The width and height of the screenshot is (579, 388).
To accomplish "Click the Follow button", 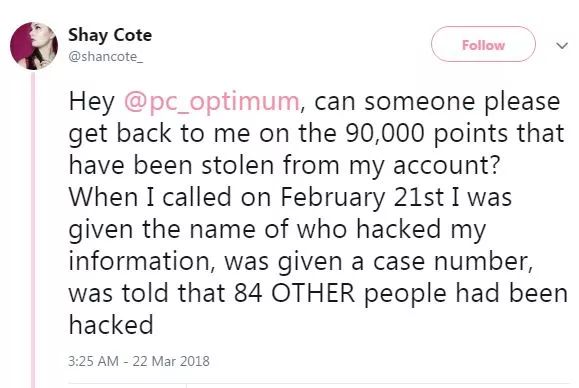I will (x=483, y=44).
